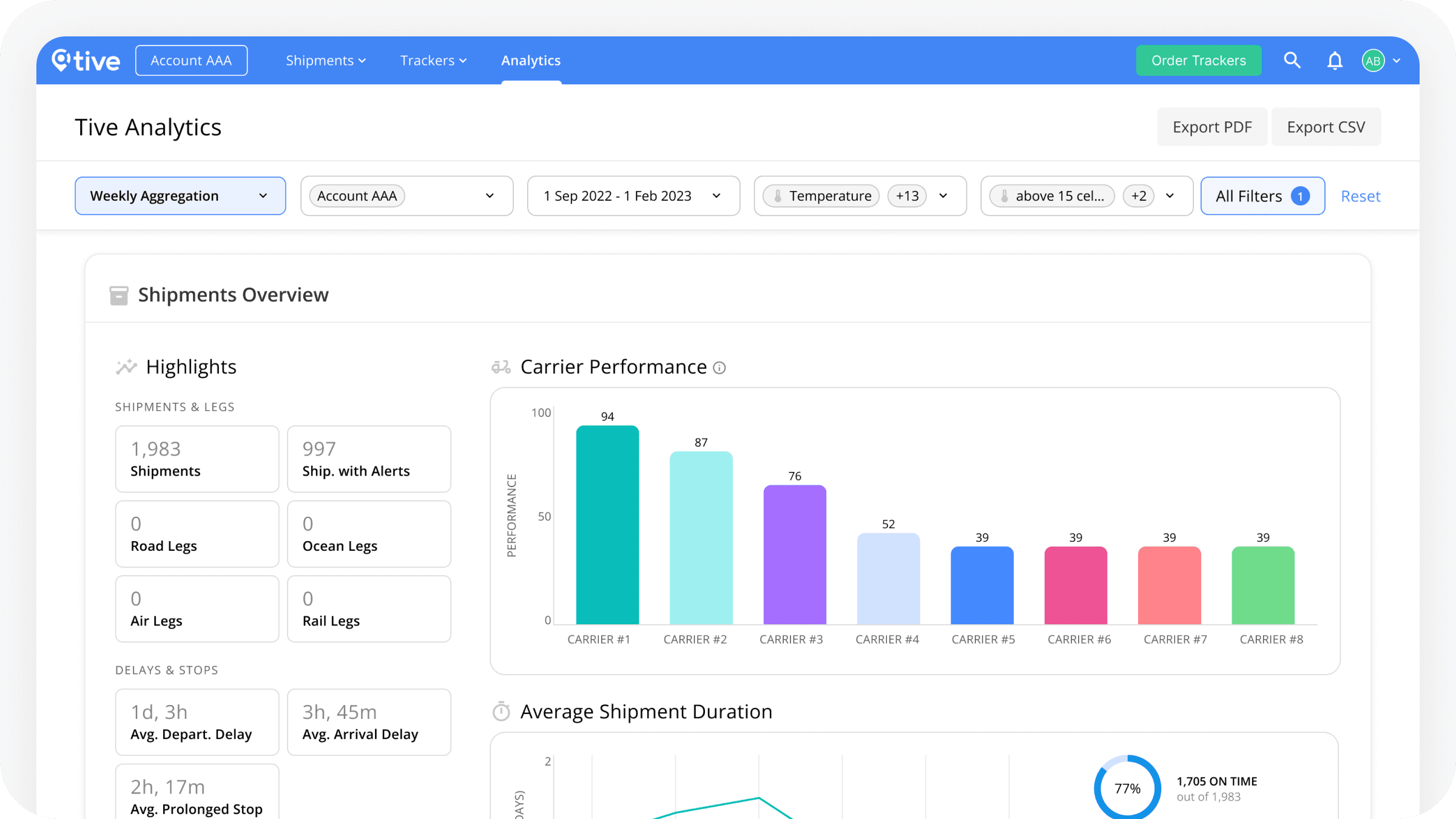Image resolution: width=1456 pixels, height=819 pixels.
Task: Click the Highlights sparkline icon
Action: click(126, 367)
